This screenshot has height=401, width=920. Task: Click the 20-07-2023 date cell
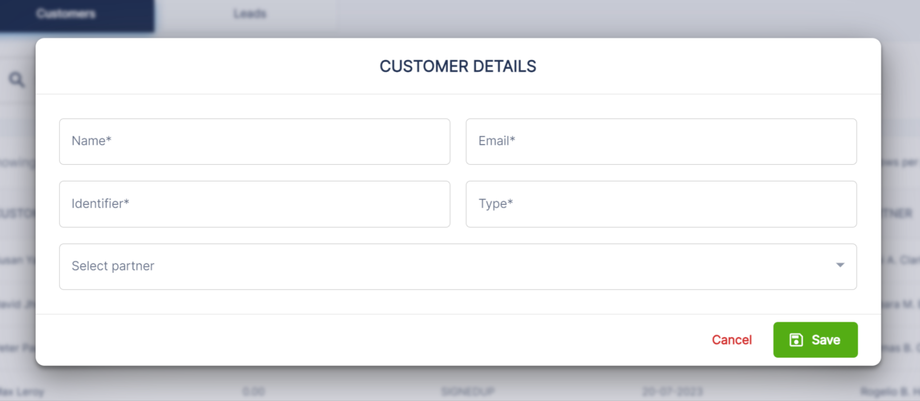point(670,391)
